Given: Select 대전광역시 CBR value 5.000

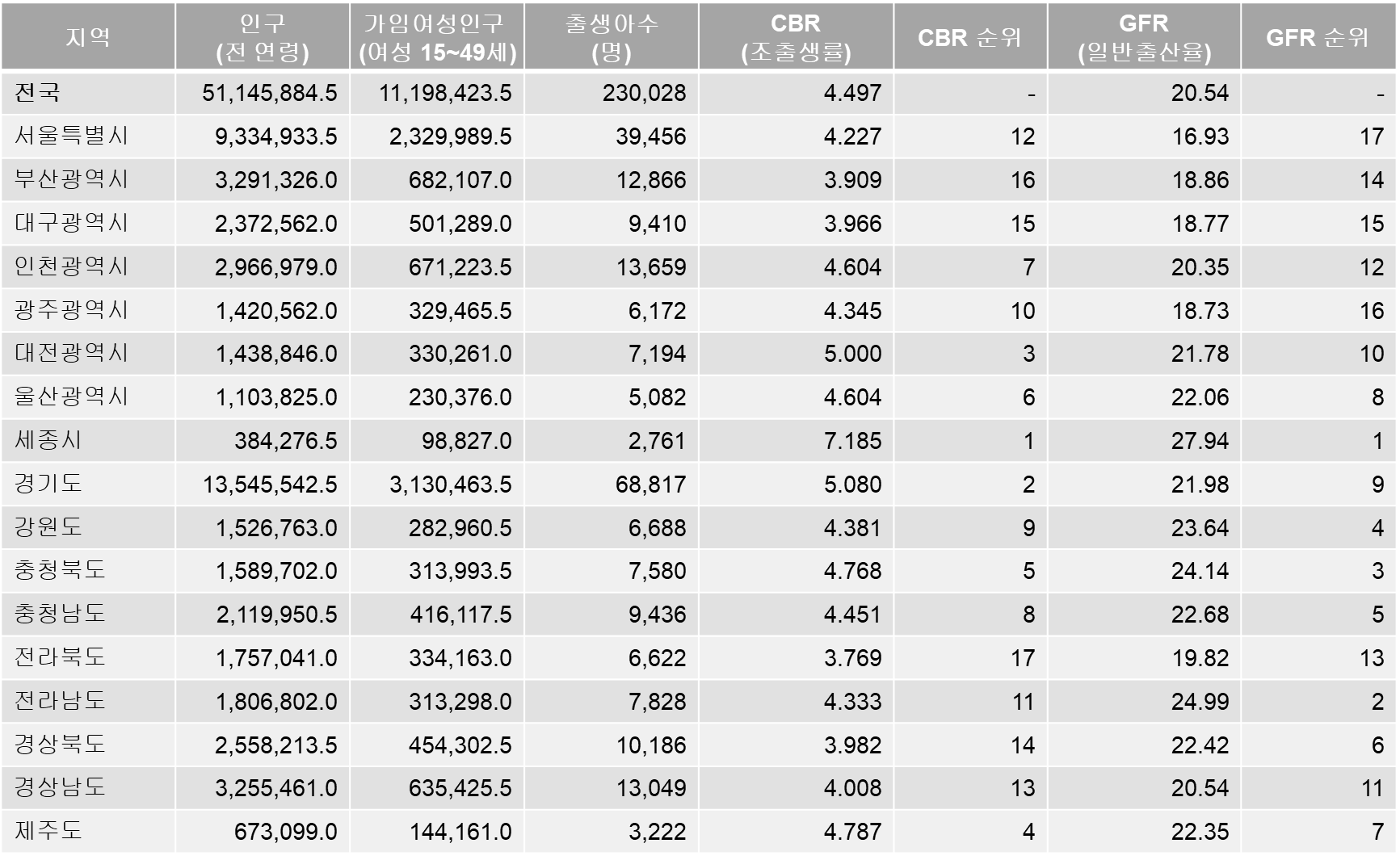Looking at the screenshot, I should (852, 354).
